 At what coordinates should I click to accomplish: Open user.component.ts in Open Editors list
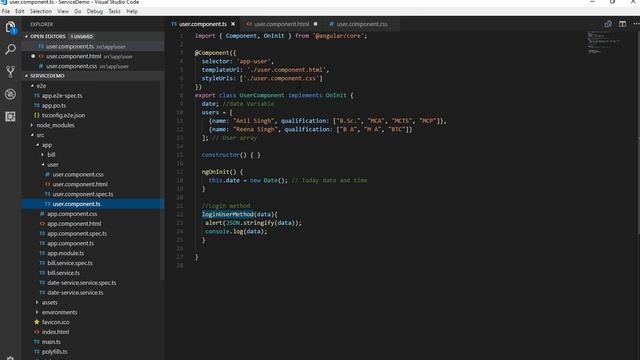(93, 47)
